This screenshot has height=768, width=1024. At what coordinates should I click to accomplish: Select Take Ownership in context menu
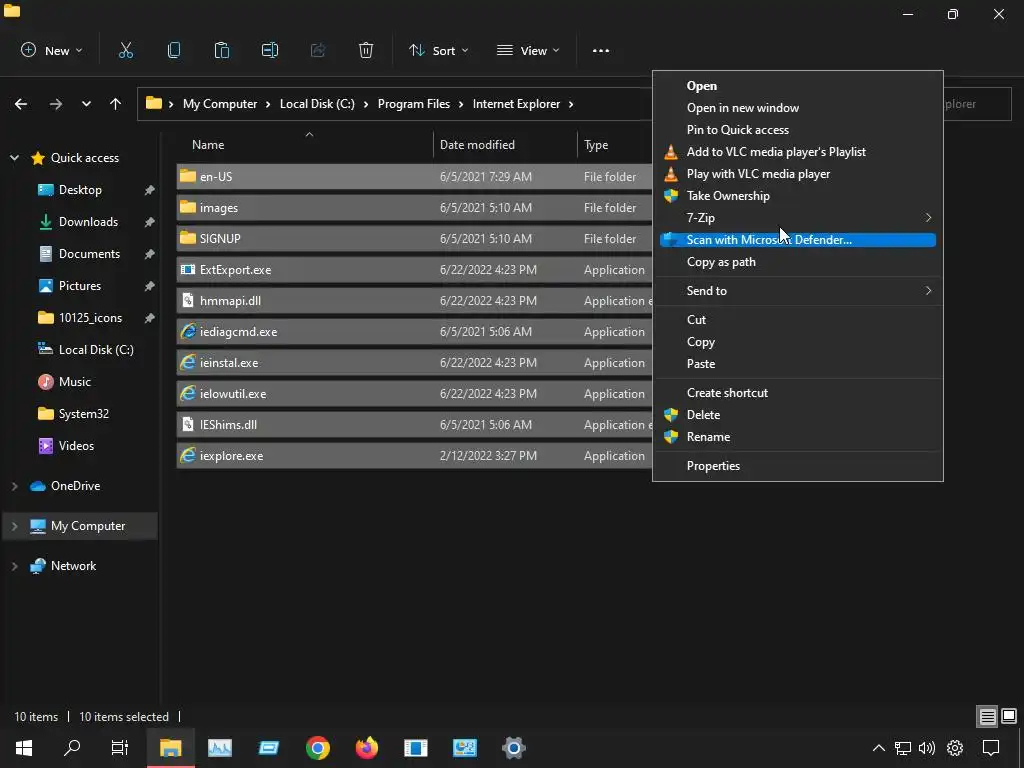(x=798, y=195)
